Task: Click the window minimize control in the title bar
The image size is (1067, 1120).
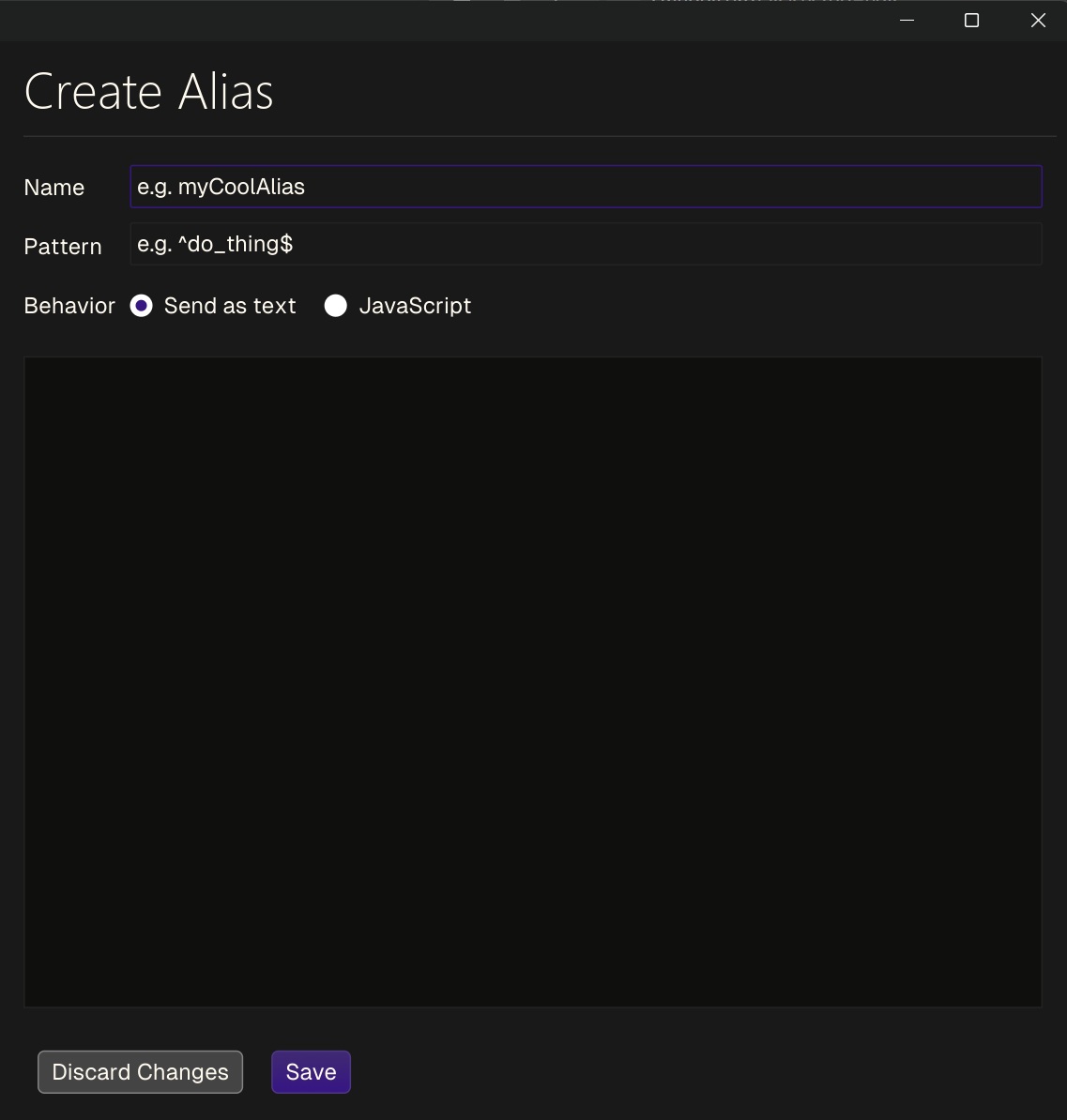Action: [x=906, y=20]
